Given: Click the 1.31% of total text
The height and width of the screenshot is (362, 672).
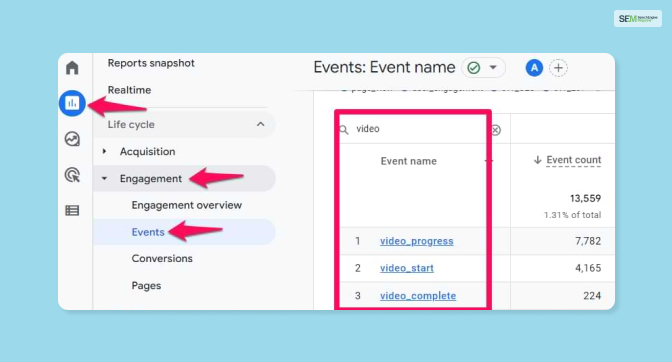Looking at the screenshot, I should click(573, 215).
